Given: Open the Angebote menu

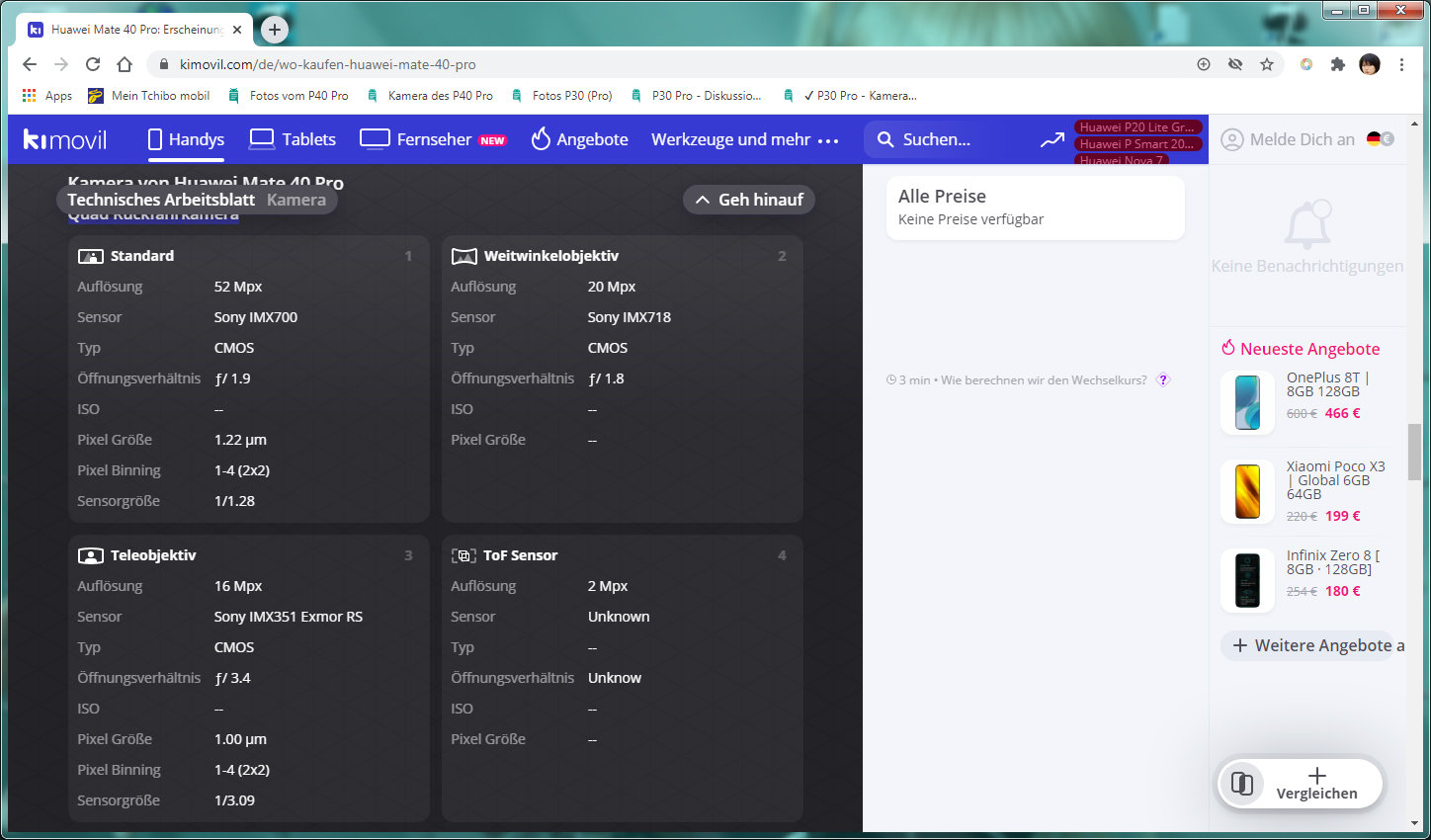Looking at the screenshot, I should pyautogui.click(x=579, y=139).
